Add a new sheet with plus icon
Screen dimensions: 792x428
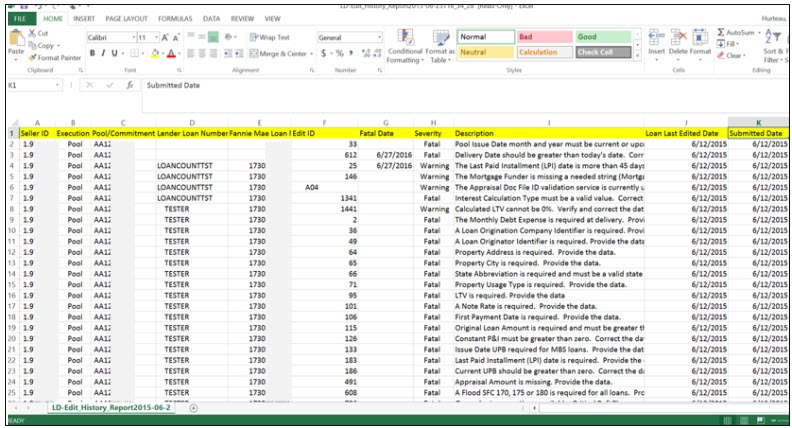[x=193, y=408]
